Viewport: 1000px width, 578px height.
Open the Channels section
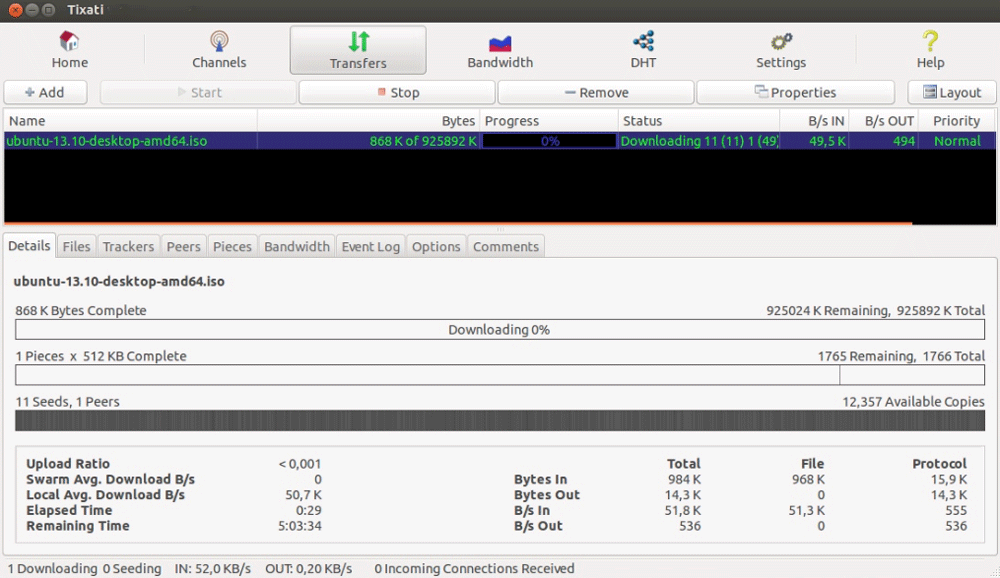[x=219, y=50]
